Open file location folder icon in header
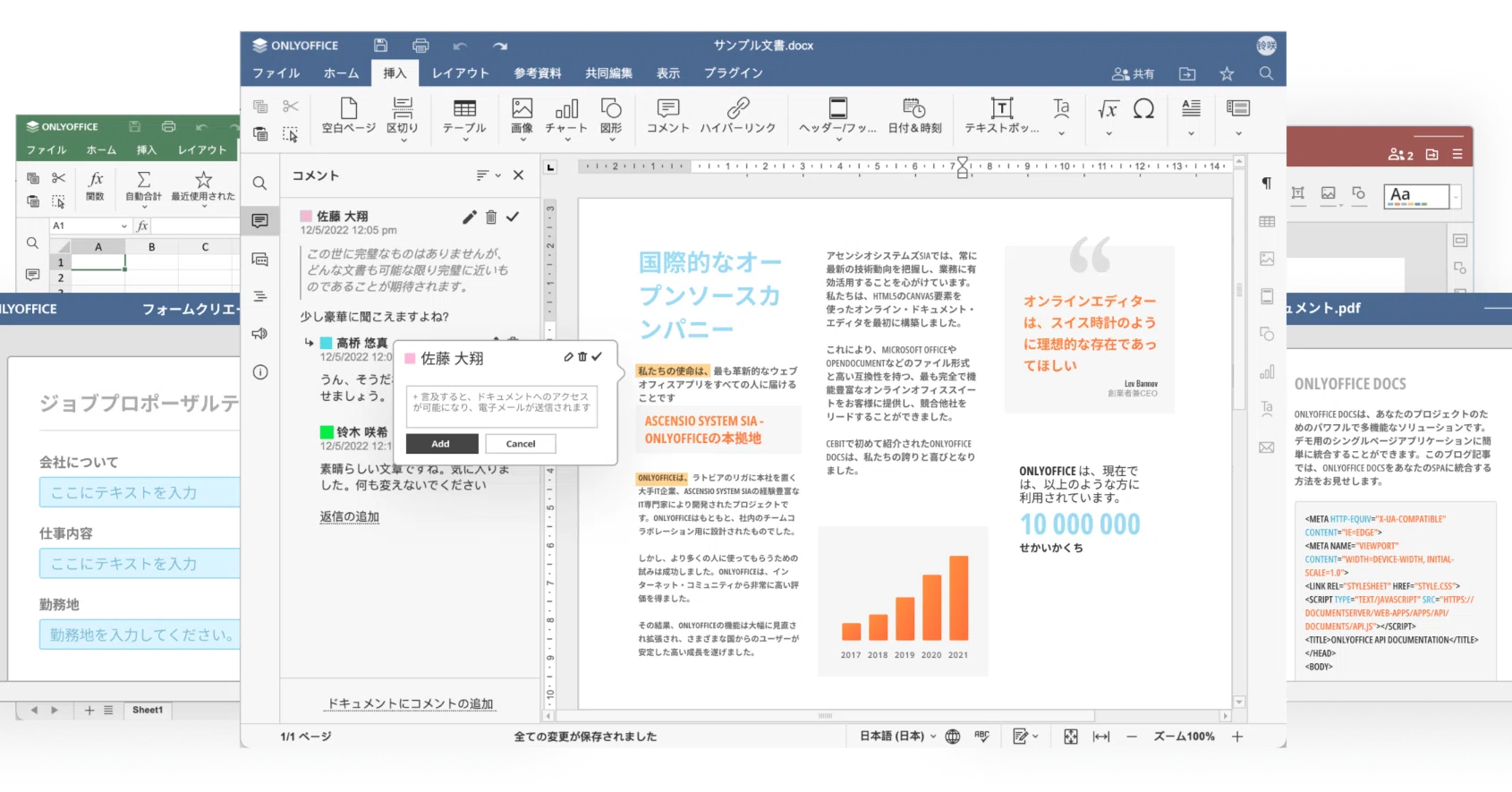 point(1187,73)
